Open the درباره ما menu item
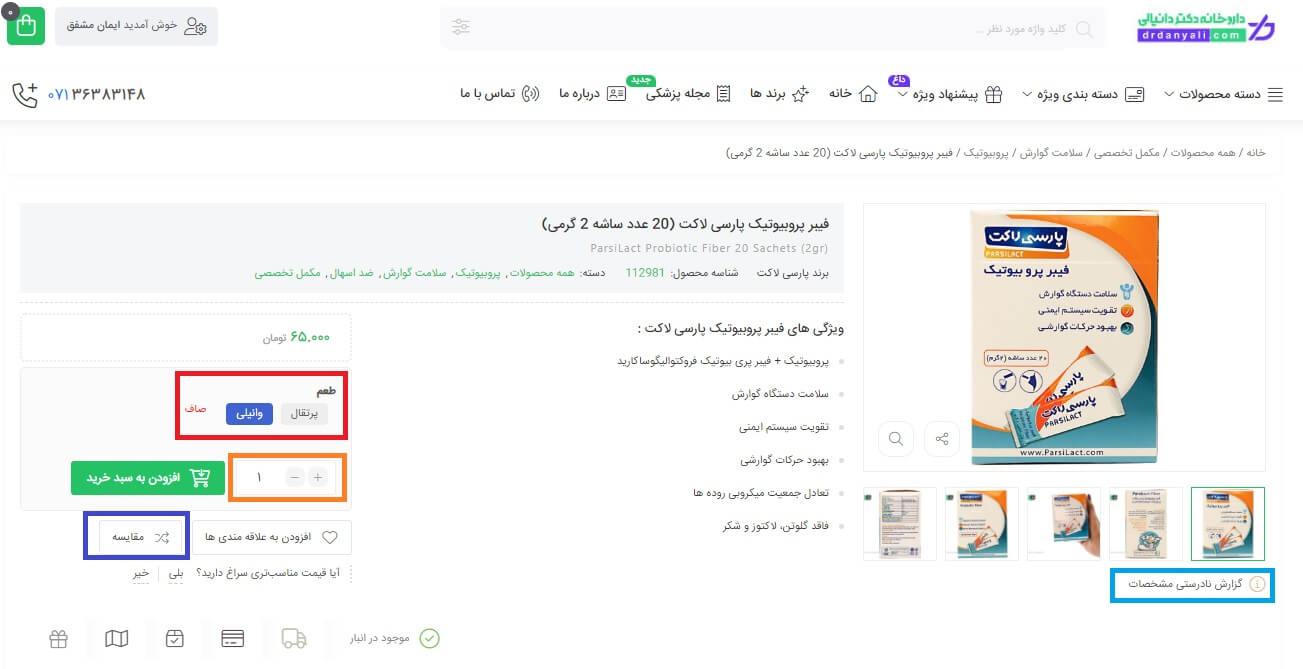The height and width of the screenshot is (669, 1303). 592,94
